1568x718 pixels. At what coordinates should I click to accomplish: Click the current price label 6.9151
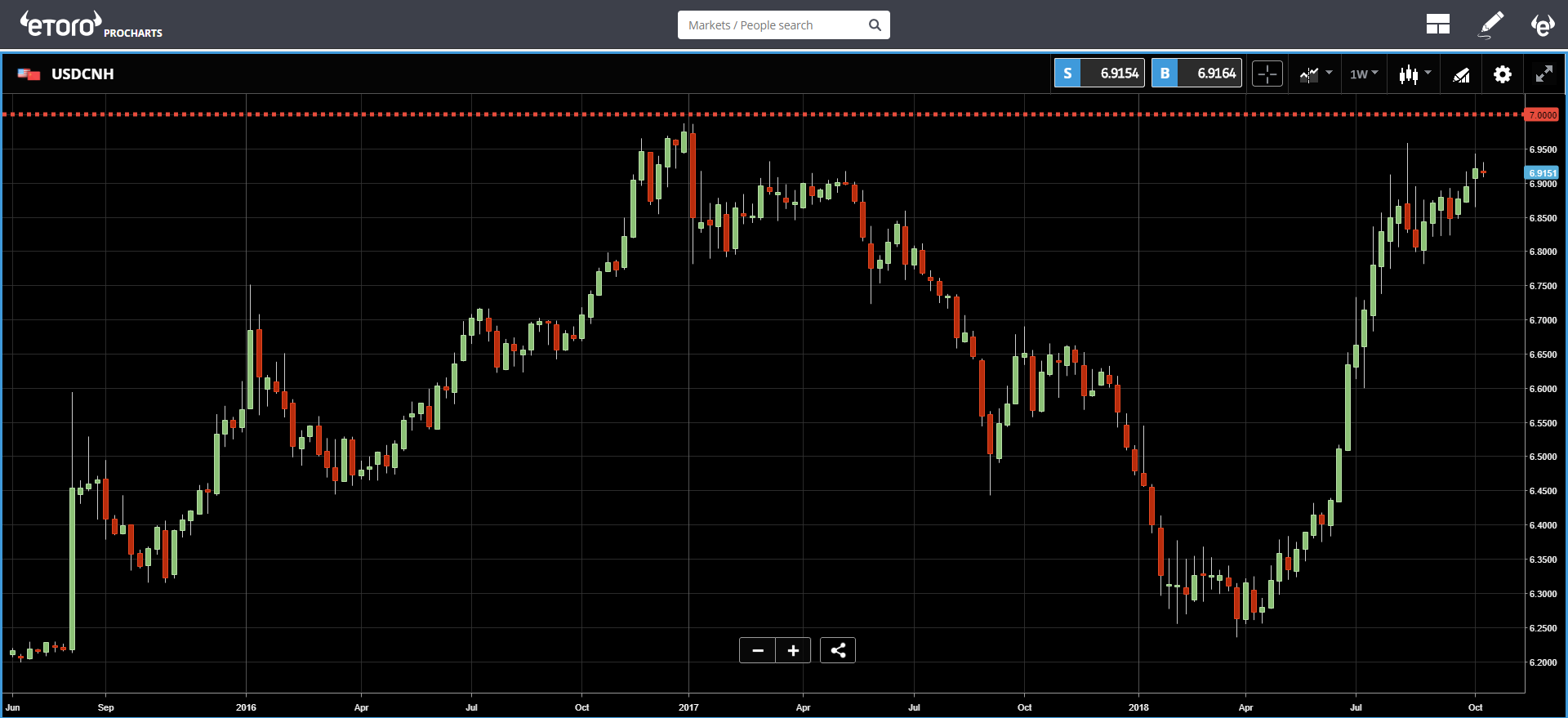[1542, 173]
